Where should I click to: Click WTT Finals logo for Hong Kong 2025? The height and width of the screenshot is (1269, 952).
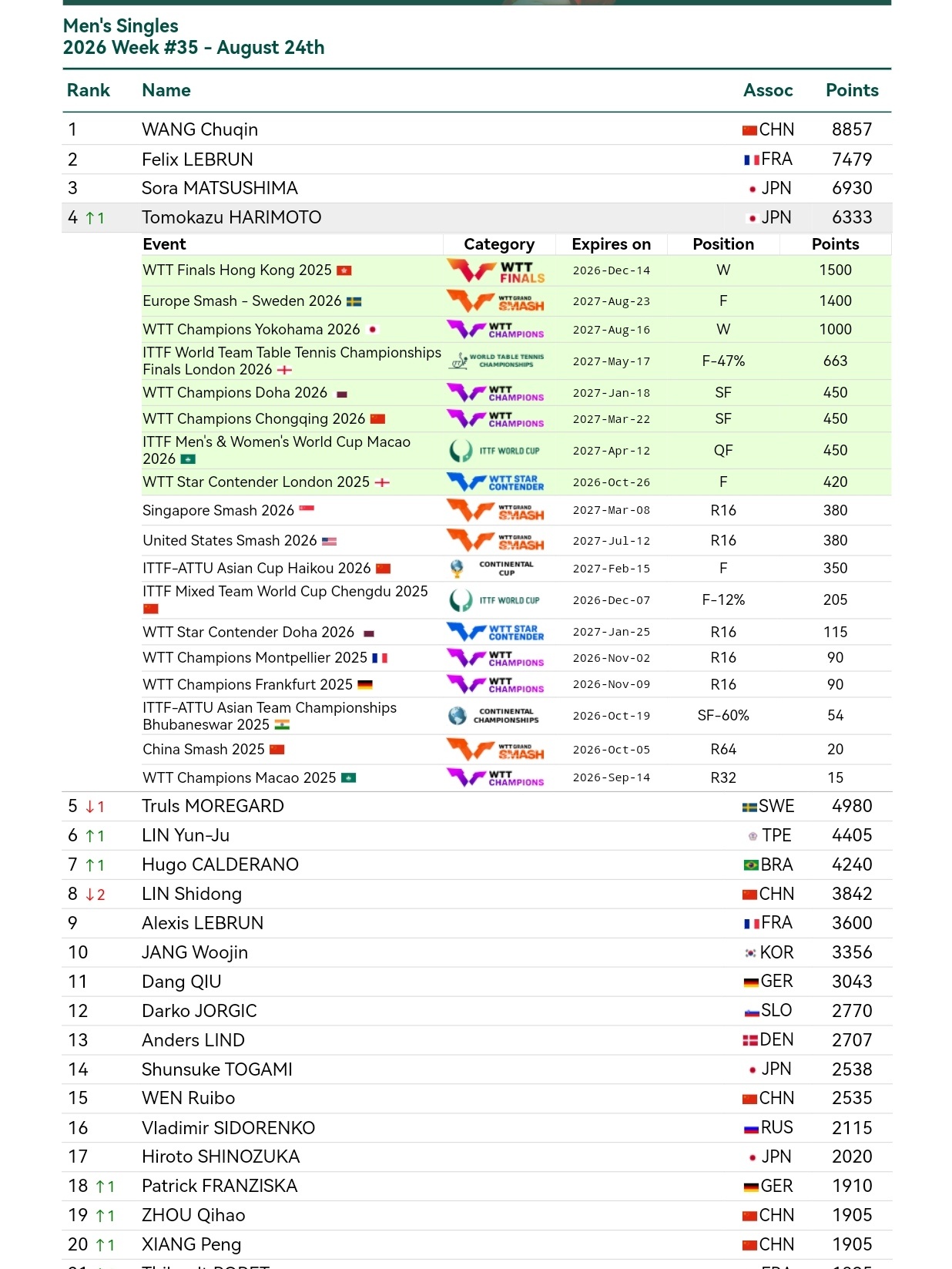[497, 271]
